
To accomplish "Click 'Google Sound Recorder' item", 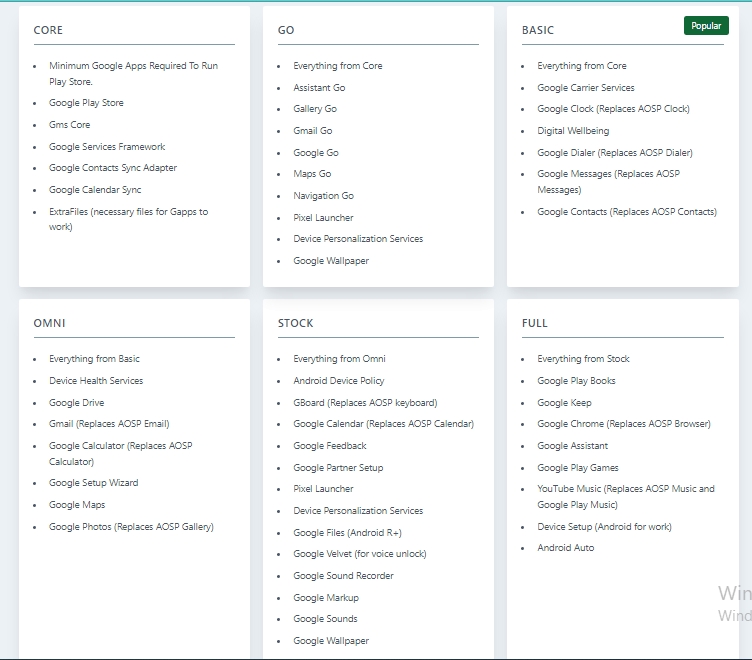I will (343, 576).
